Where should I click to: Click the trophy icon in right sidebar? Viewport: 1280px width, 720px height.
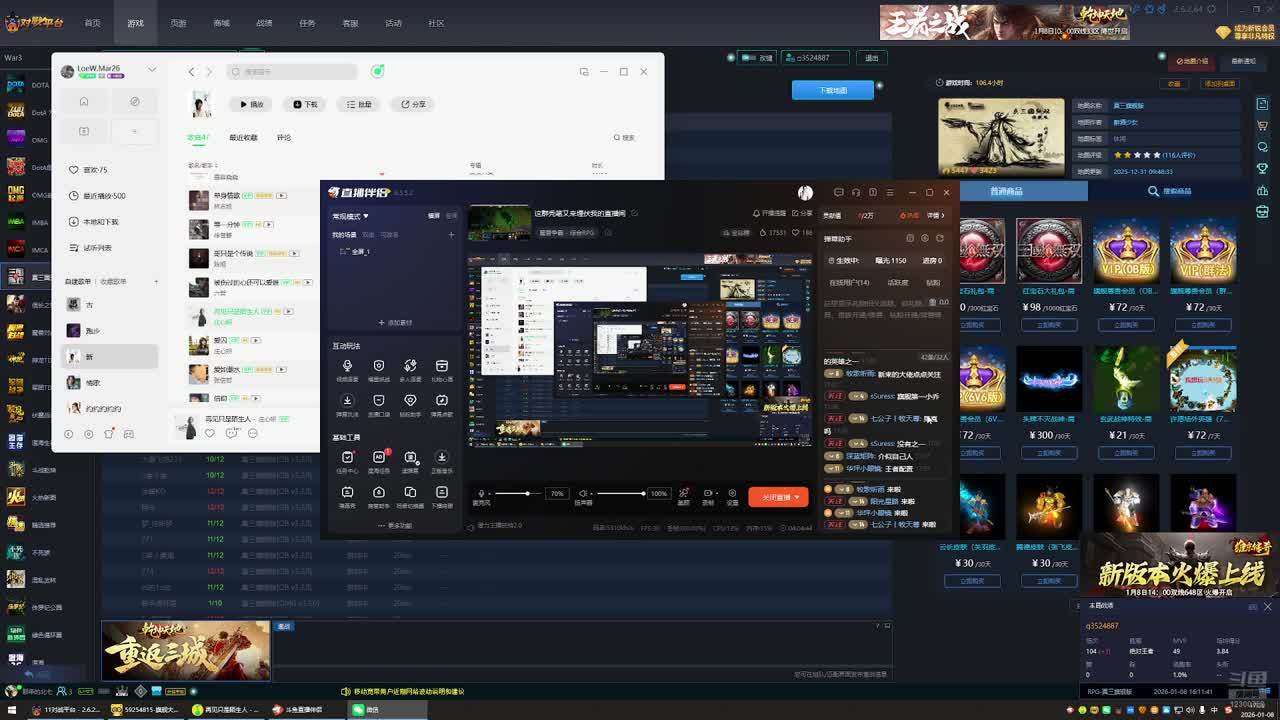(x=1263, y=168)
